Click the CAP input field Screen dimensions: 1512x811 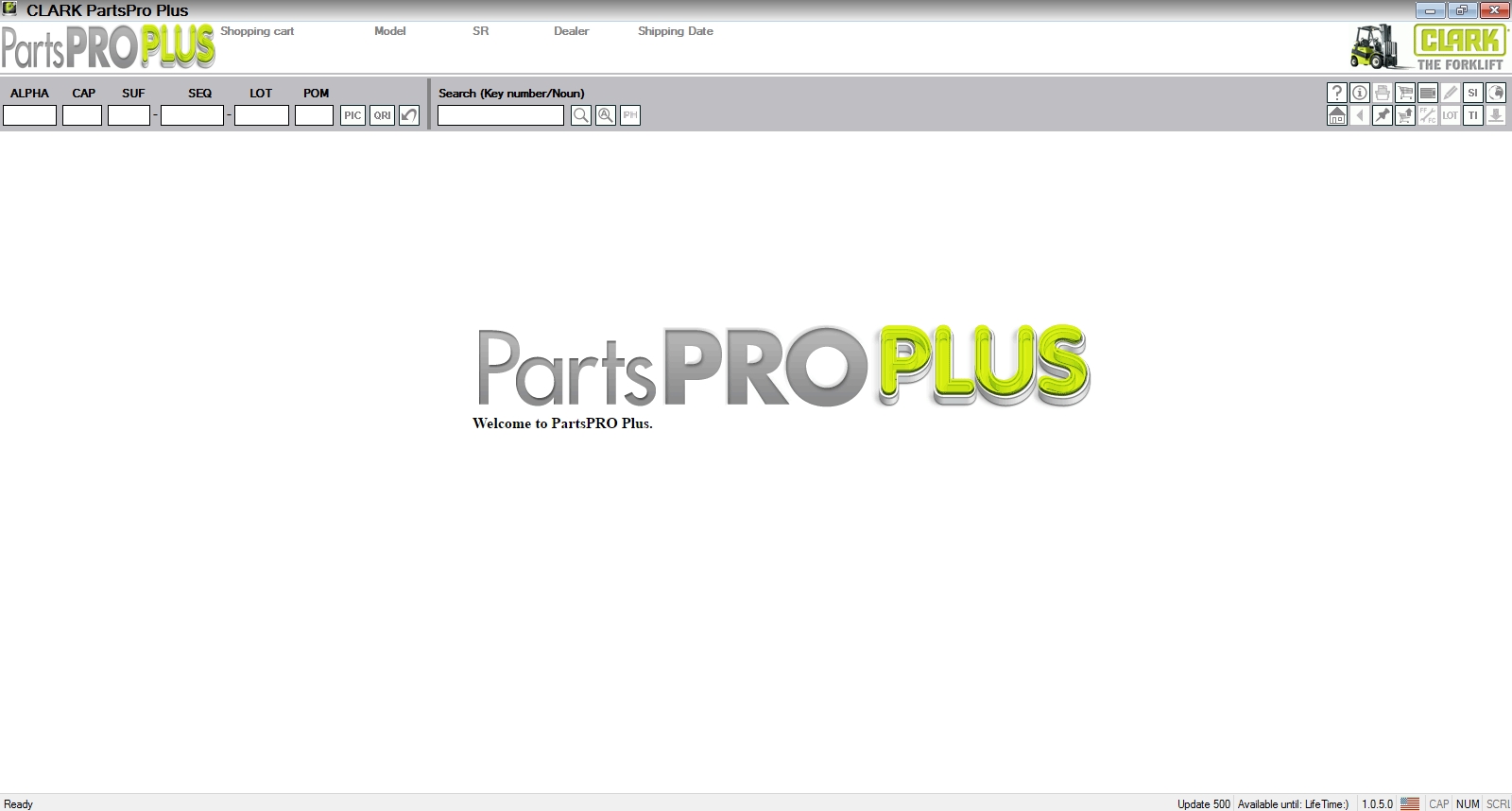point(82,115)
